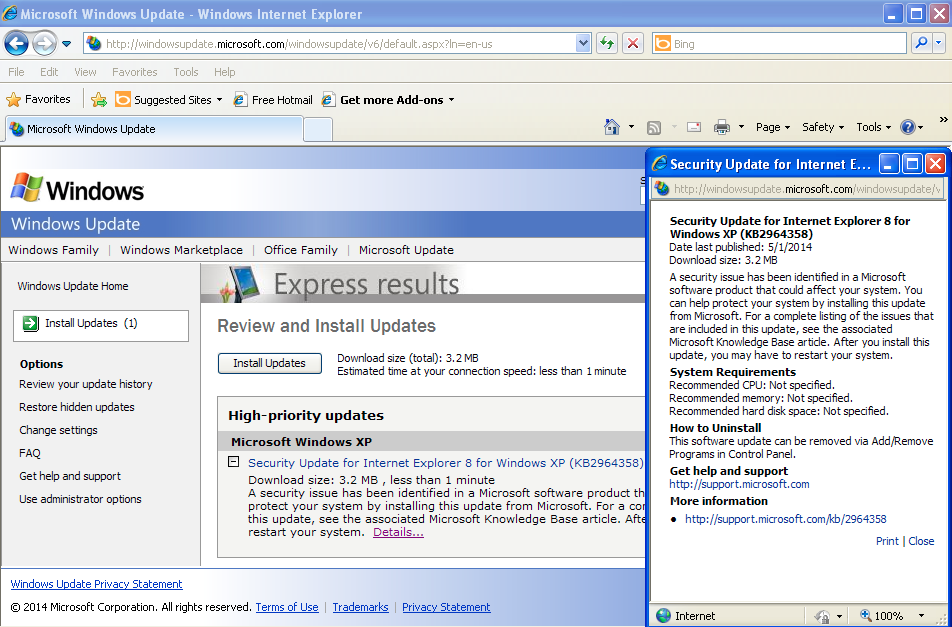Click the Print icon in command bar

(x=721, y=127)
